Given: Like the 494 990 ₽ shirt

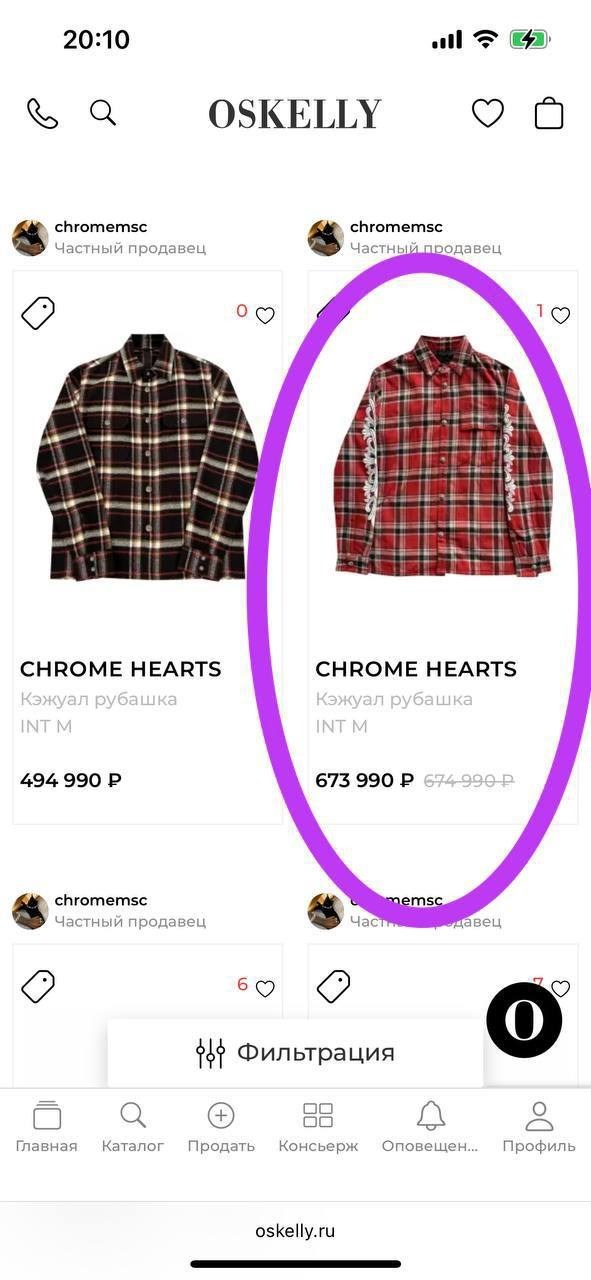Looking at the screenshot, I should coord(265,315).
